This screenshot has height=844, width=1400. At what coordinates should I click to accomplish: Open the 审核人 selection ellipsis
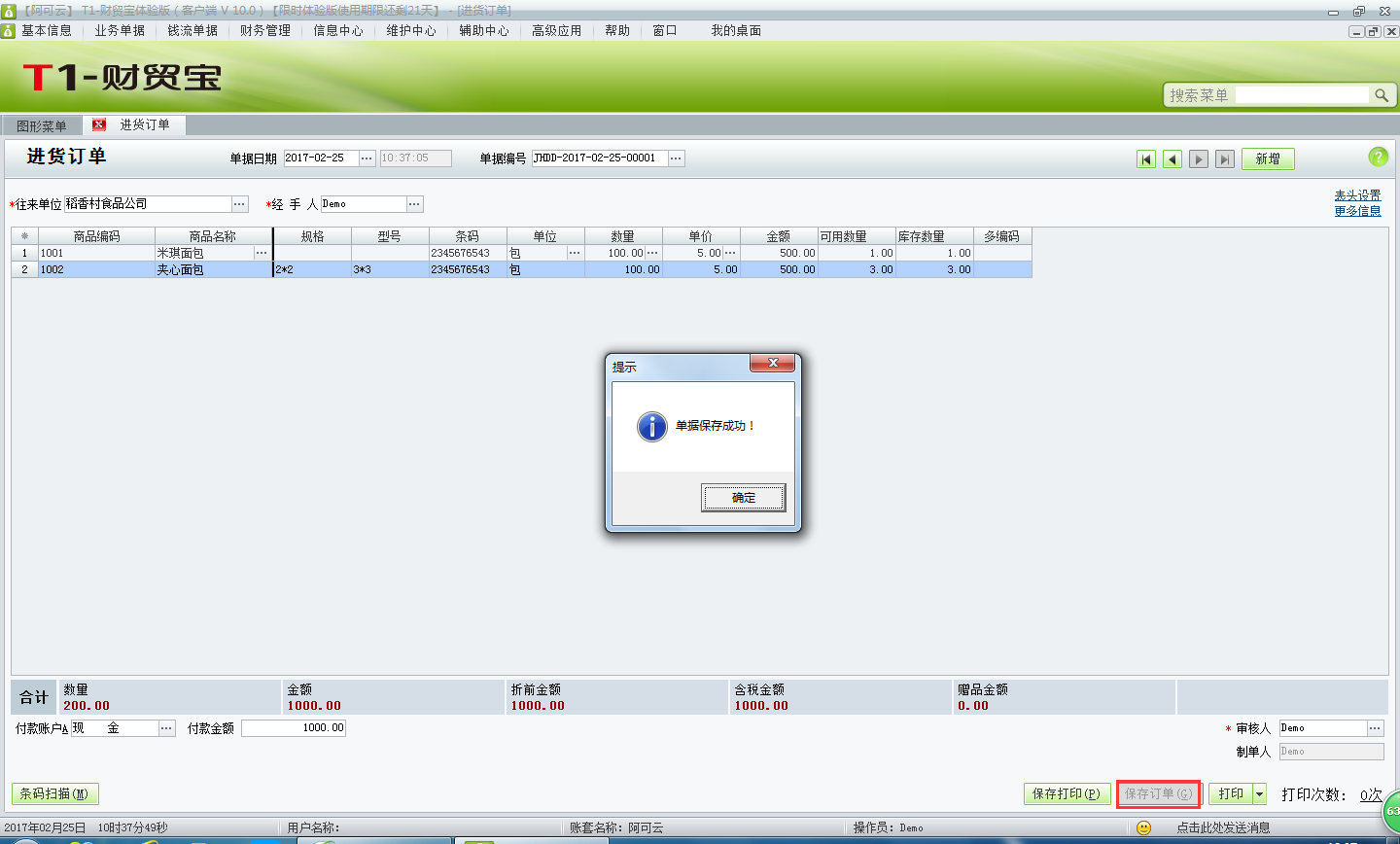tap(1376, 727)
